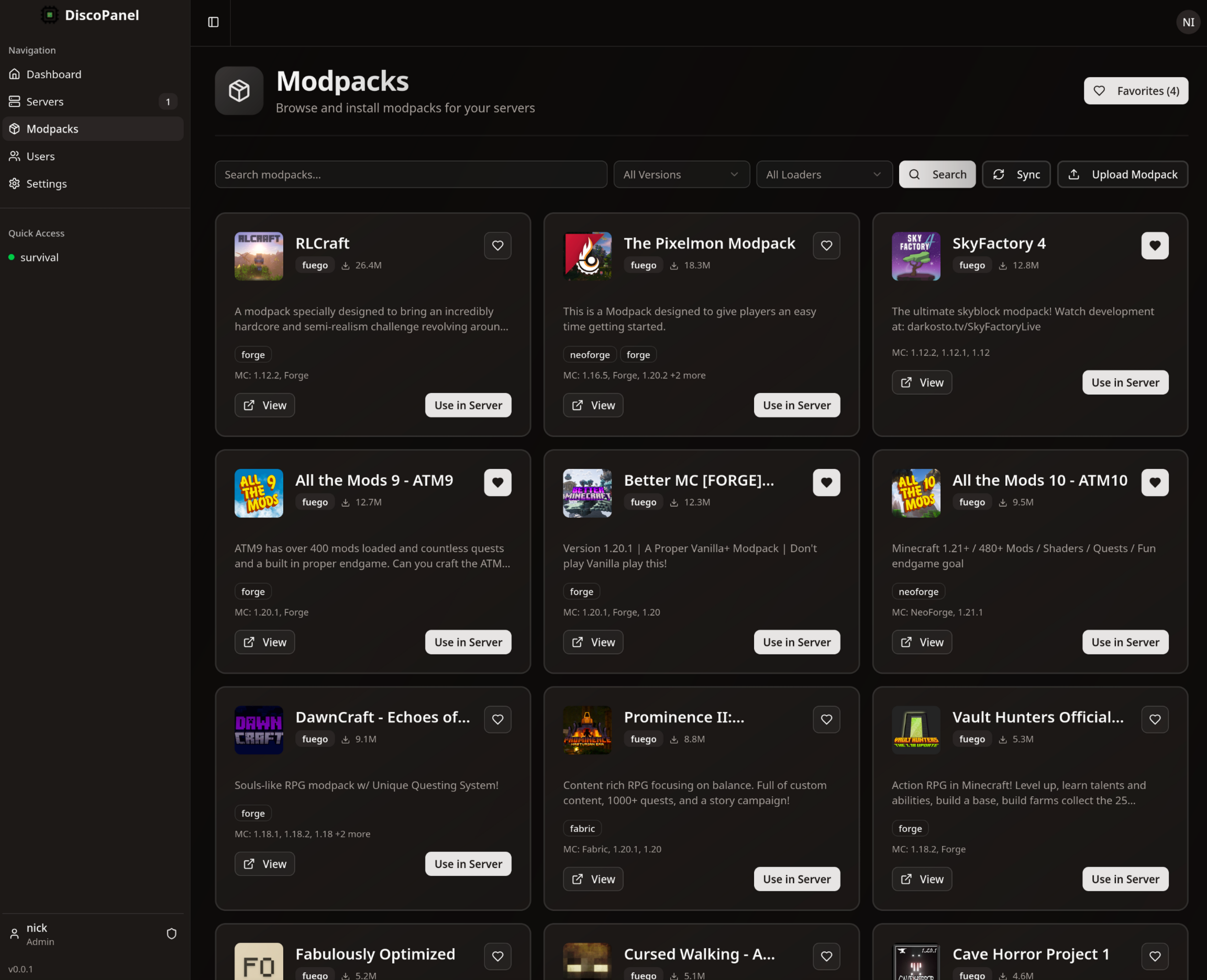
Task: Open survival server quick access
Action: point(93,257)
